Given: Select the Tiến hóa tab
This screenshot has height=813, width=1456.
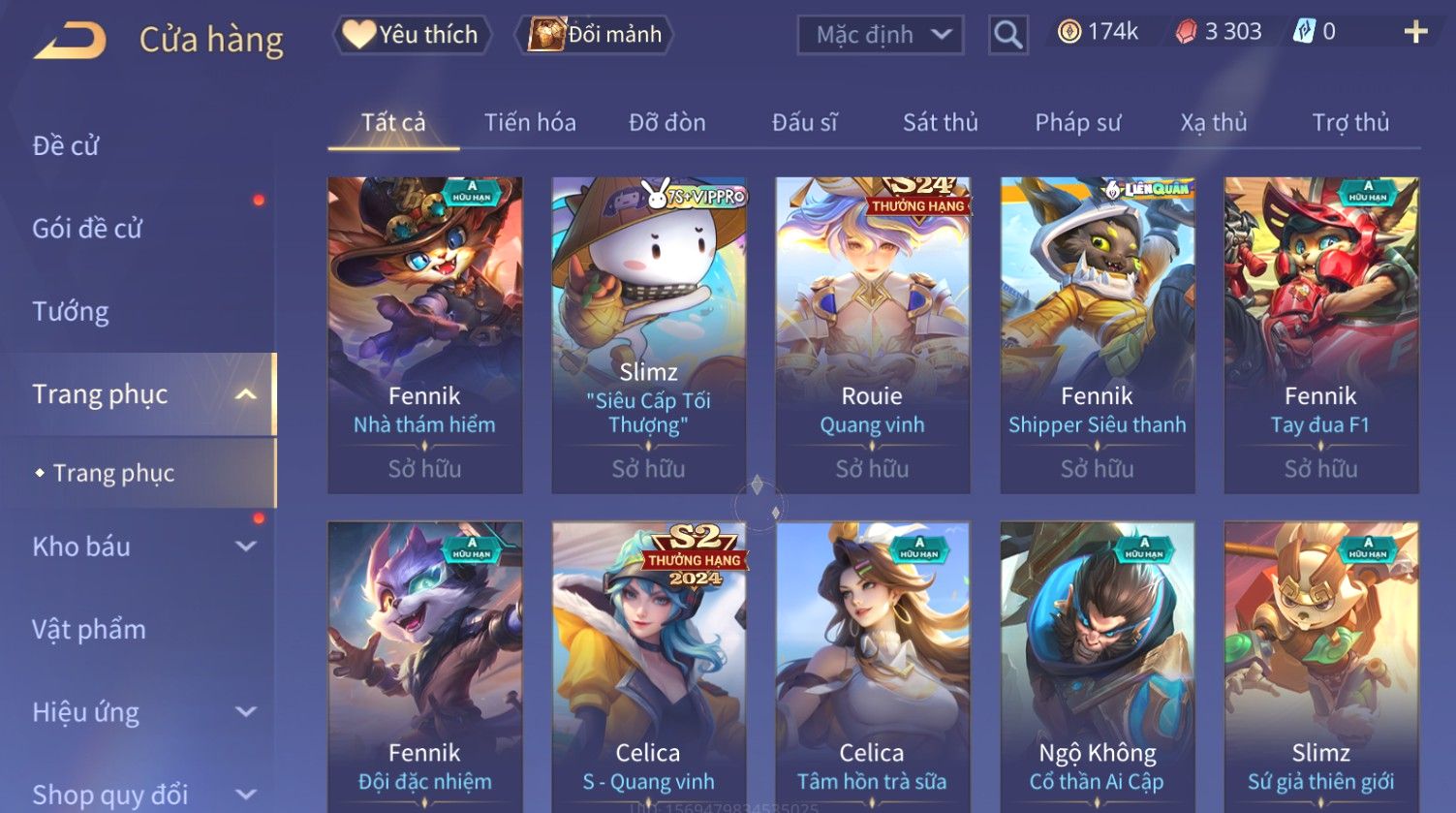Looking at the screenshot, I should 530,123.
